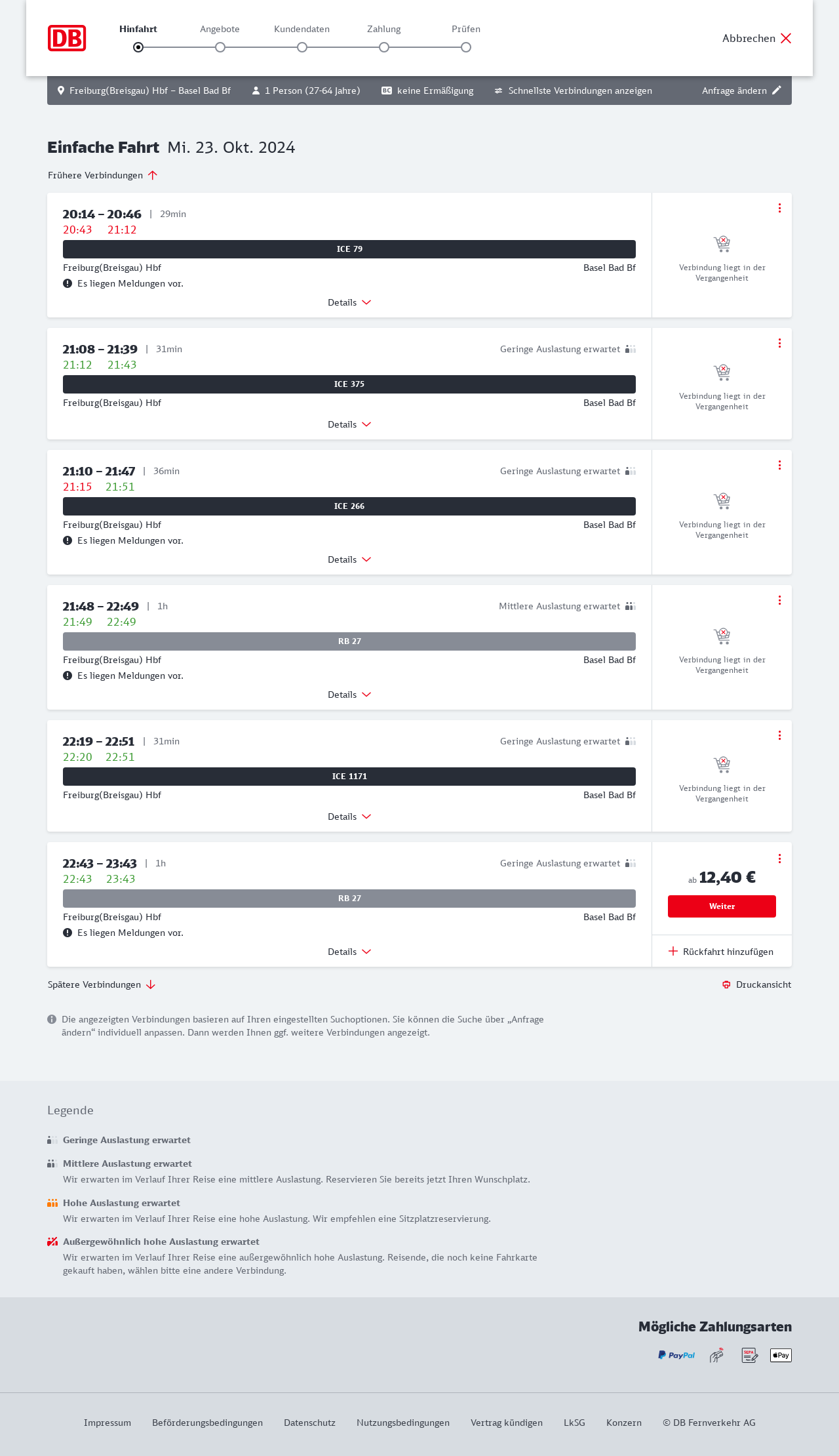Viewport: 839px width, 1456px height.
Task: Expand Details for ICE 1171 connection
Action: pyautogui.click(x=349, y=817)
